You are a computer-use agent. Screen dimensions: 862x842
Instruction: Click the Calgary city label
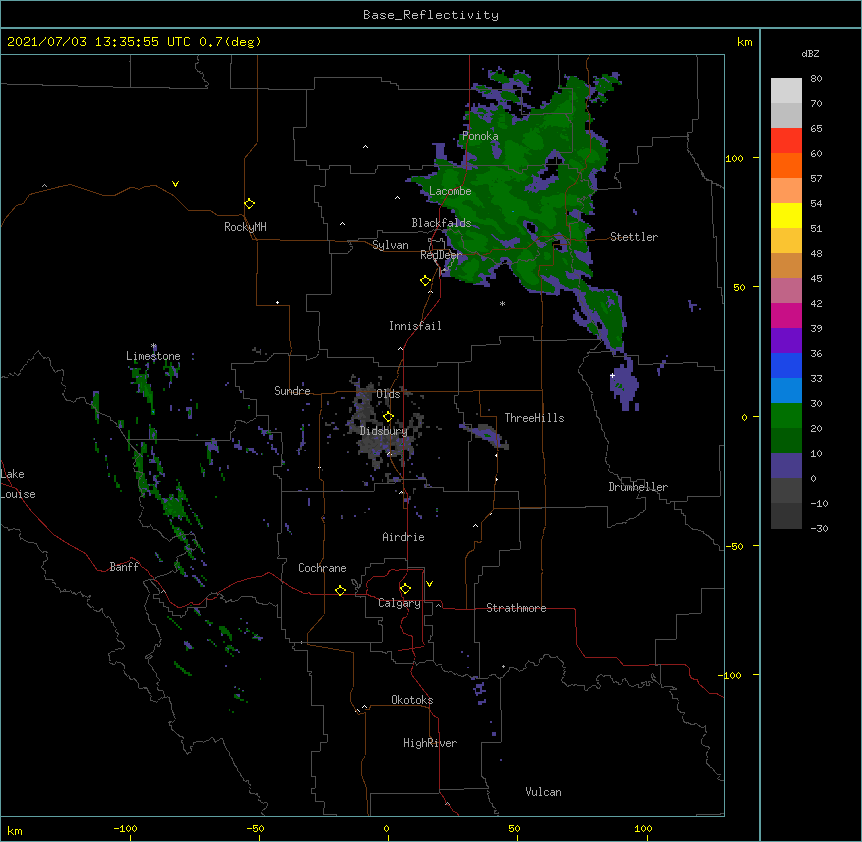point(400,603)
